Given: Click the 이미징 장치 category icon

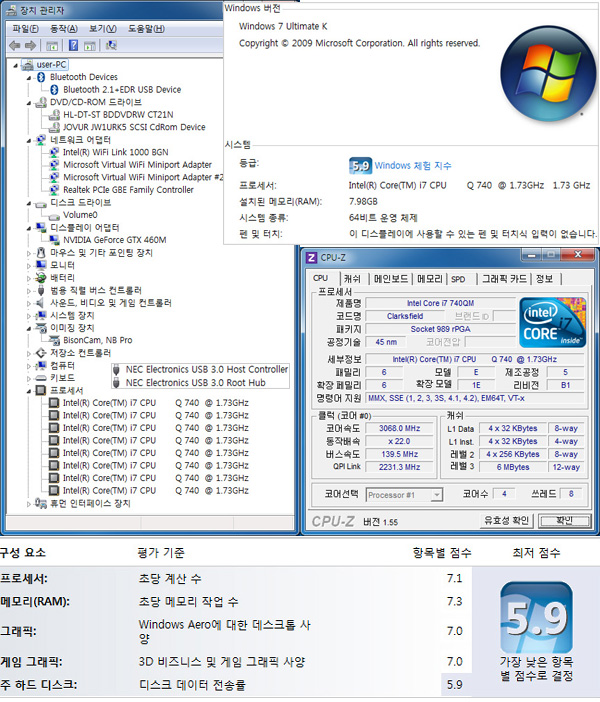Looking at the screenshot, I should point(41,328).
